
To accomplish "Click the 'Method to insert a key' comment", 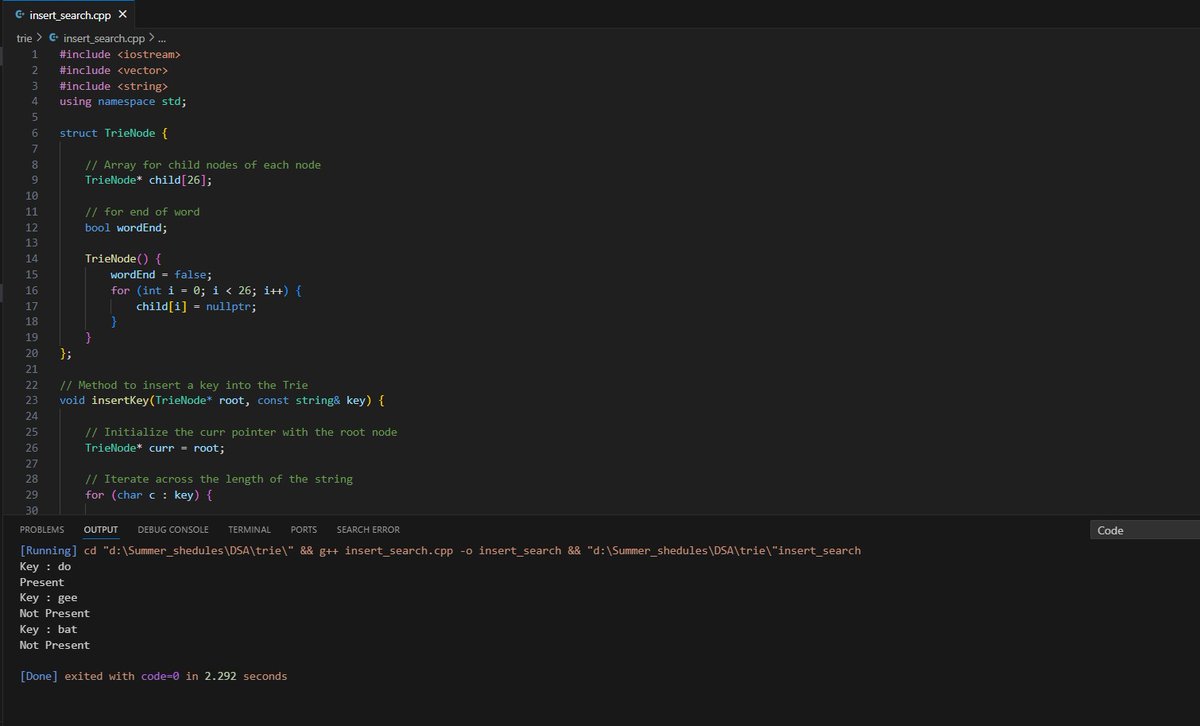I will pos(184,385).
